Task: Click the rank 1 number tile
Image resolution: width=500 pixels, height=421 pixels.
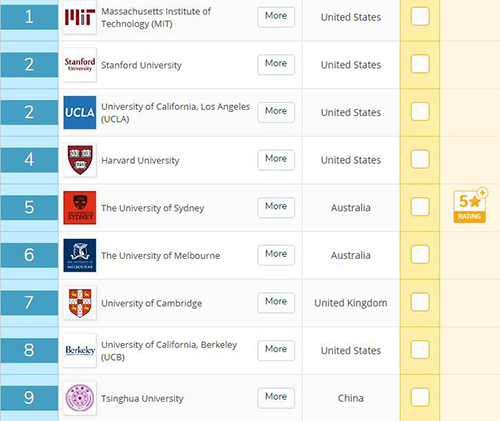Action: coord(29,17)
